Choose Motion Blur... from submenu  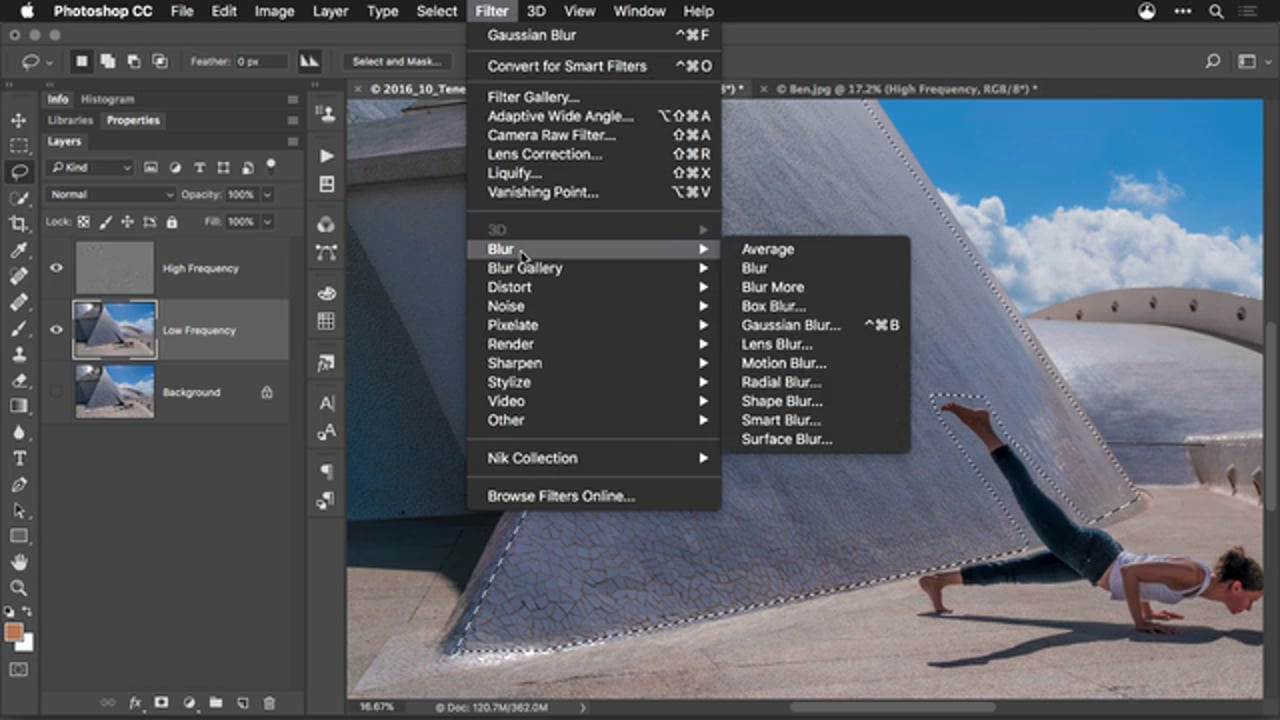[816, 363]
